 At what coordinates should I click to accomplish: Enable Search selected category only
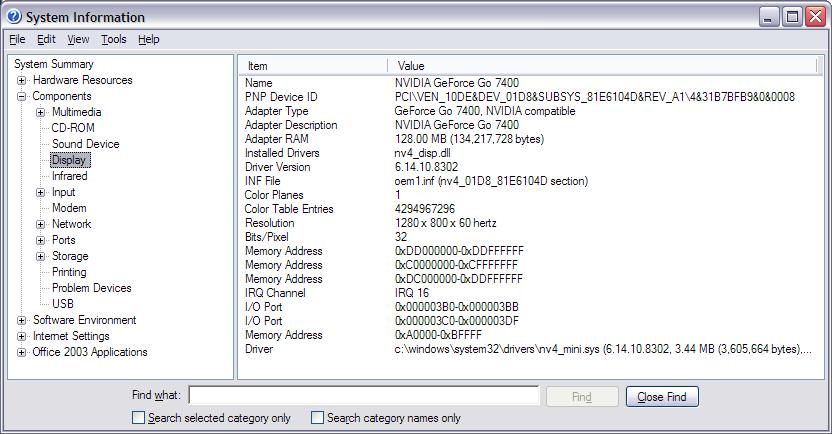[x=138, y=418]
